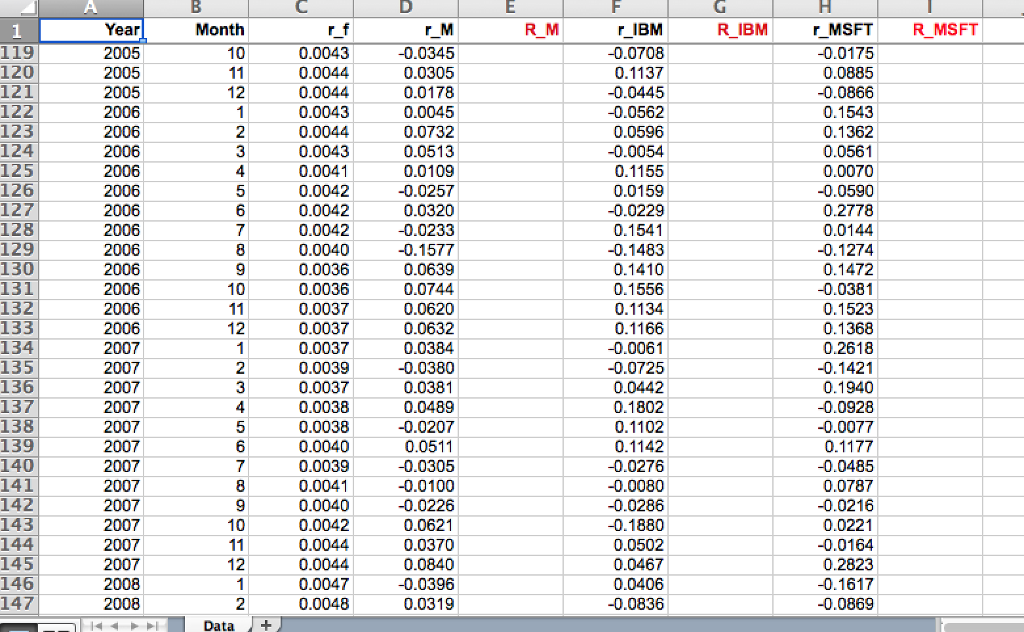Click the r_MSFT value 0.2618 in row 134
Image resolution: width=1024 pixels, height=632 pixels.
point(848,349)
